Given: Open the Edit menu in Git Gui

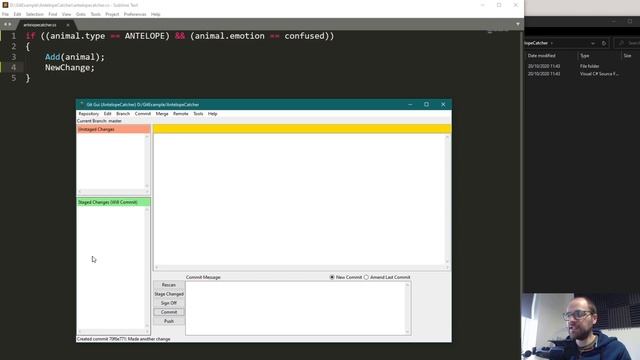Looking at the screenshot, I should coord(107,114).
